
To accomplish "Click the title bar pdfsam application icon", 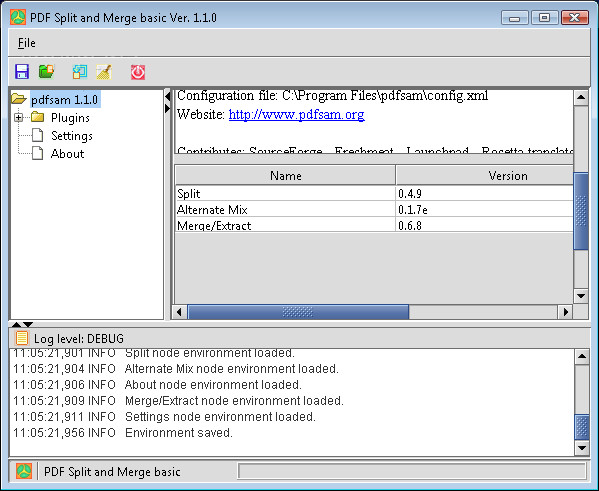I will [18, 18].
